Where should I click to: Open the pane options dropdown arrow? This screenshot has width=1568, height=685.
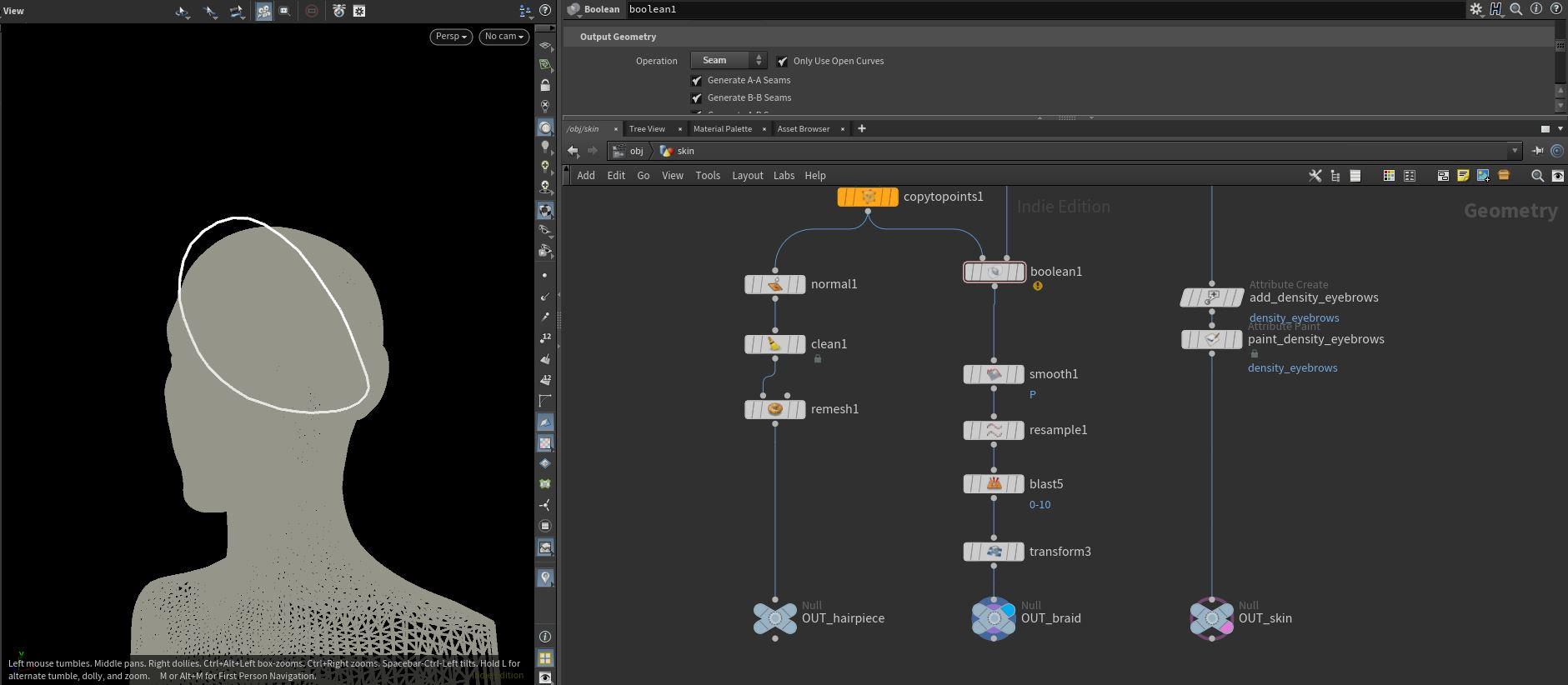pos(1560,128)
